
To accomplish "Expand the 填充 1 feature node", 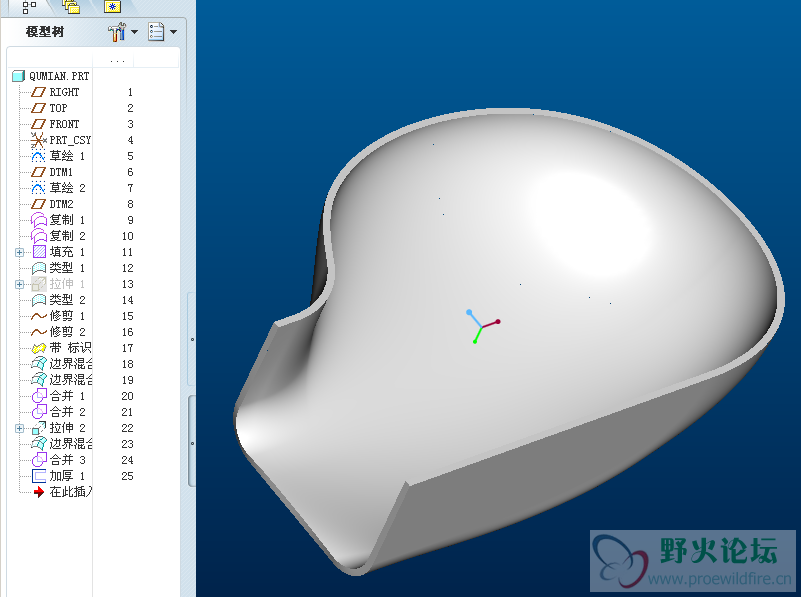I will coord(19,252).
